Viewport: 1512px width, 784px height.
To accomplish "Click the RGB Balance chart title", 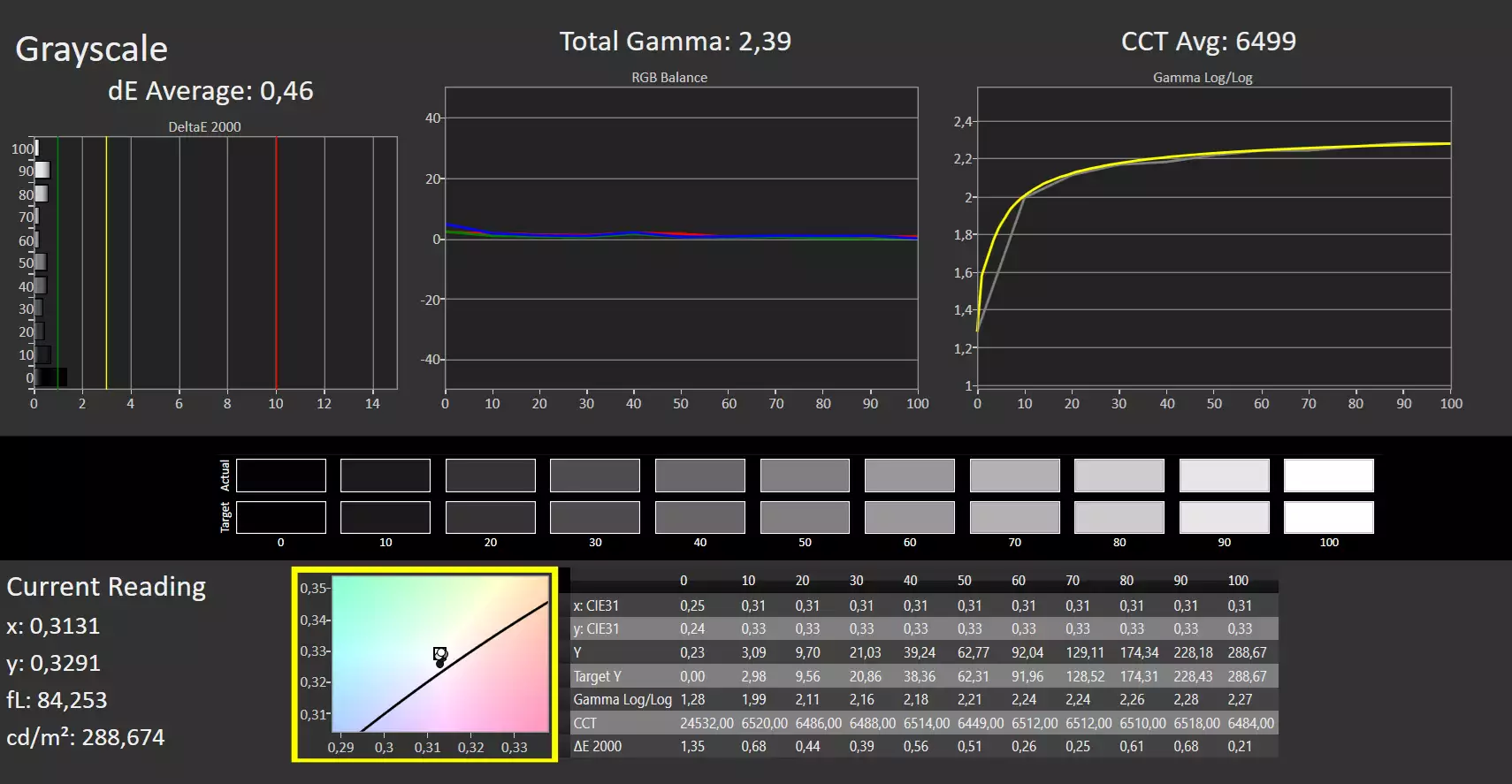I will pyautogui.click(x=669, y=77).
